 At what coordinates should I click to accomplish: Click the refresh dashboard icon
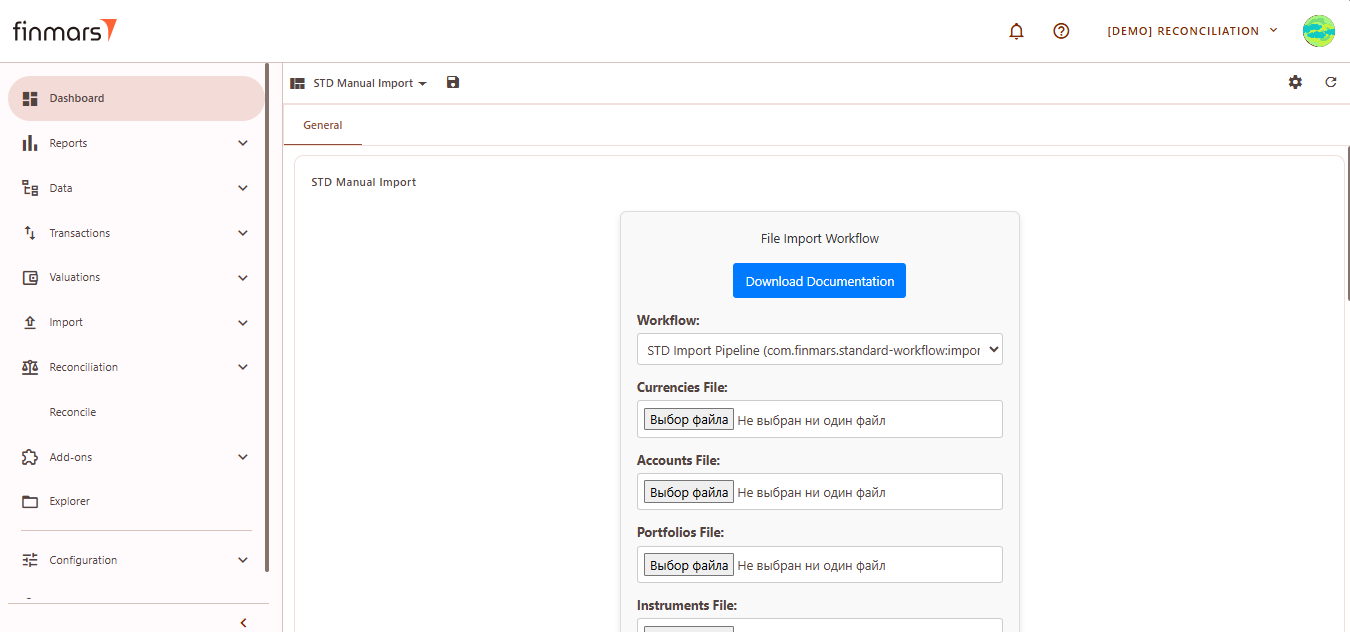[1330, 83]
